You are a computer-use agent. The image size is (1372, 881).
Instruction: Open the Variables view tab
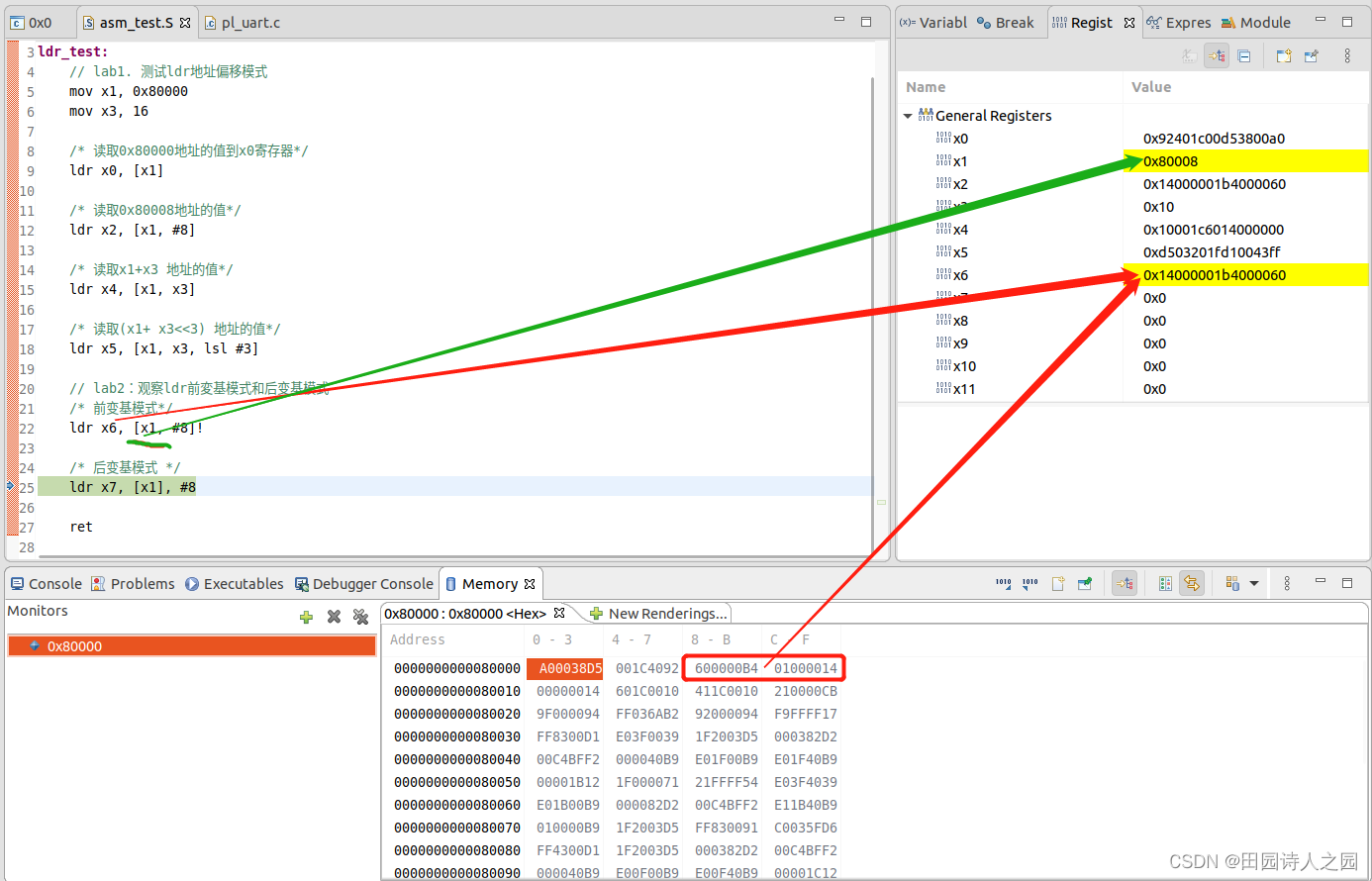tap(932, 22)
